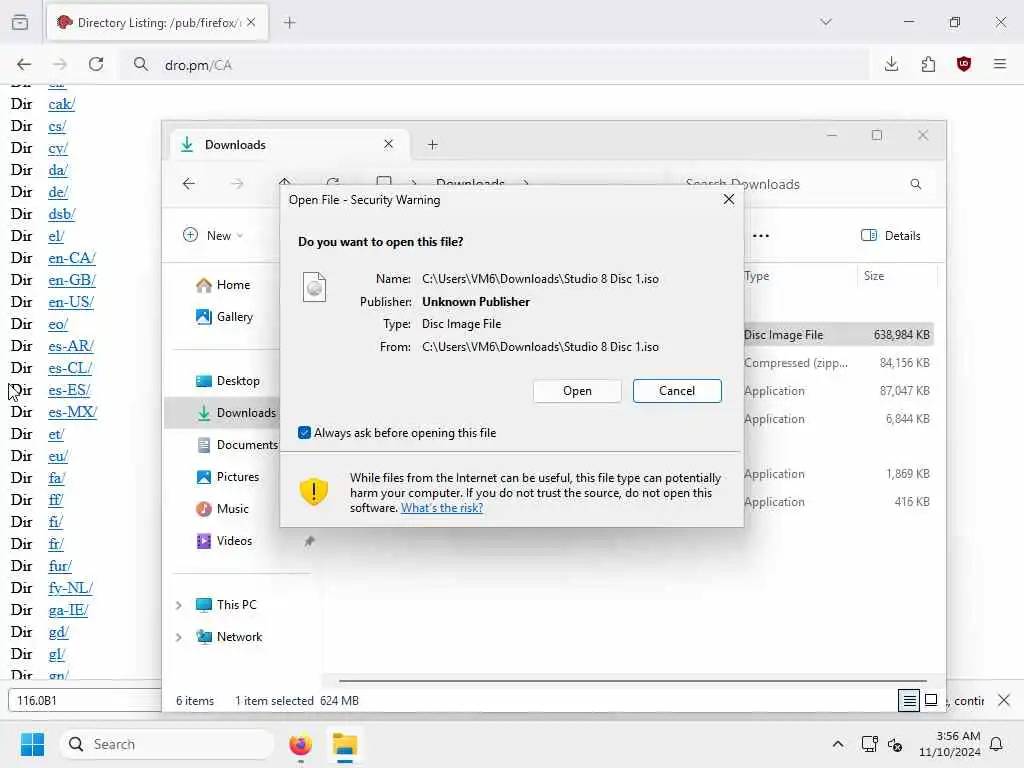Expand the Network tree node
Viewport: 1024px width, 768px height.
(179, 637)
